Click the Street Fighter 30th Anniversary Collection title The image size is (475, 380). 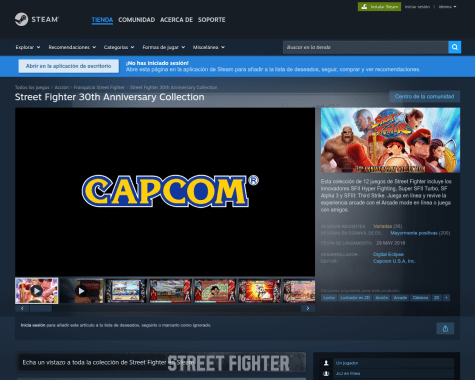(x=109, y=97)
